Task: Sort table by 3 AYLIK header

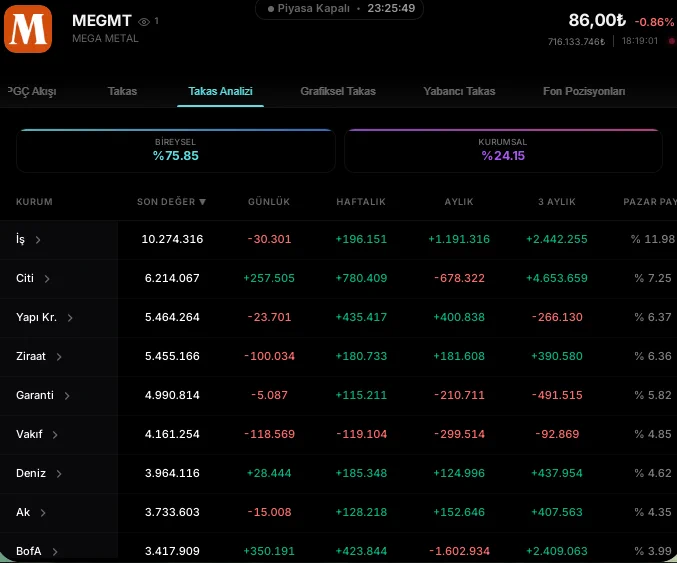Action: 557,202
